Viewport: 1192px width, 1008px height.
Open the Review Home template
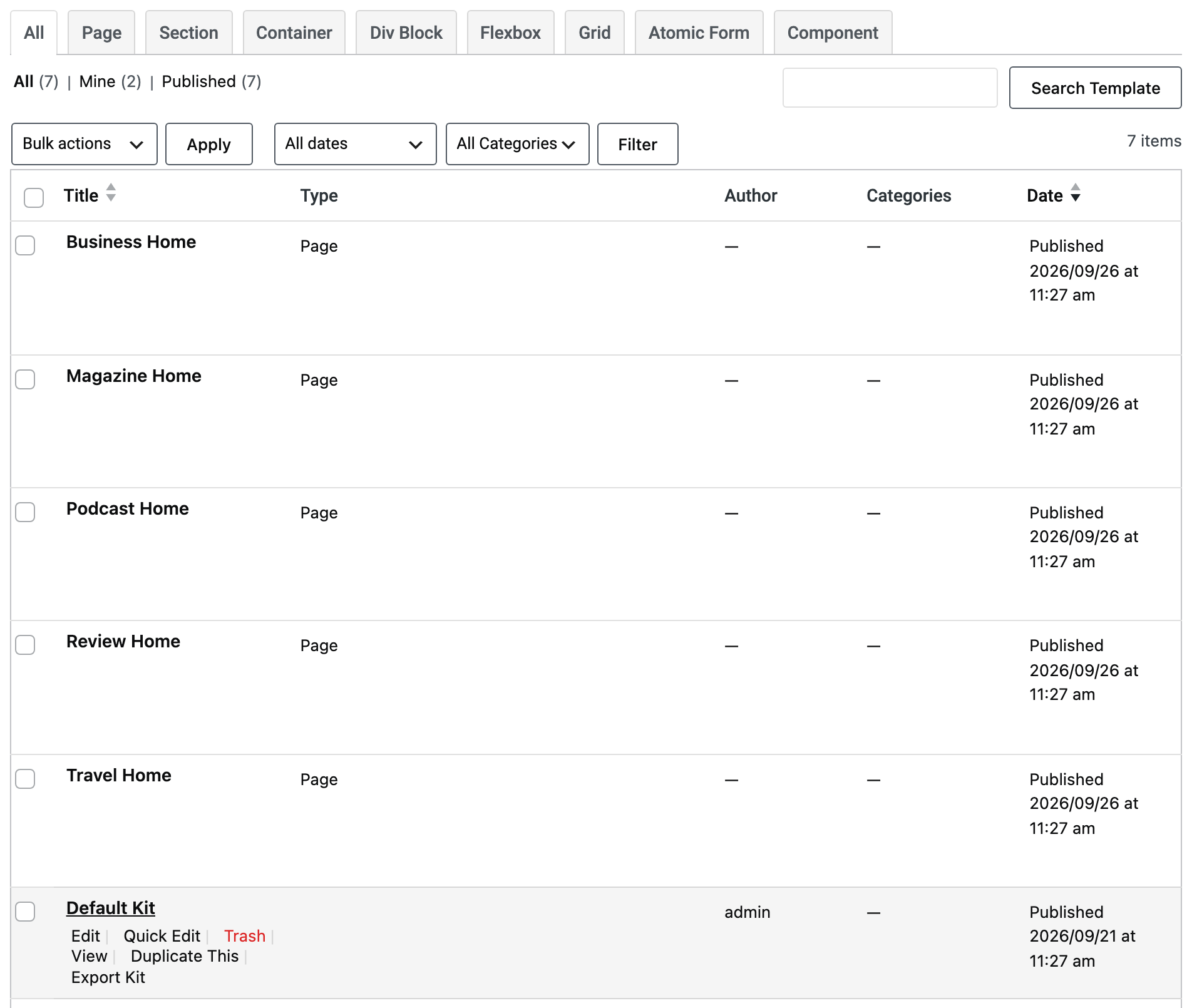pyautogui.click(x=123, y=641)
